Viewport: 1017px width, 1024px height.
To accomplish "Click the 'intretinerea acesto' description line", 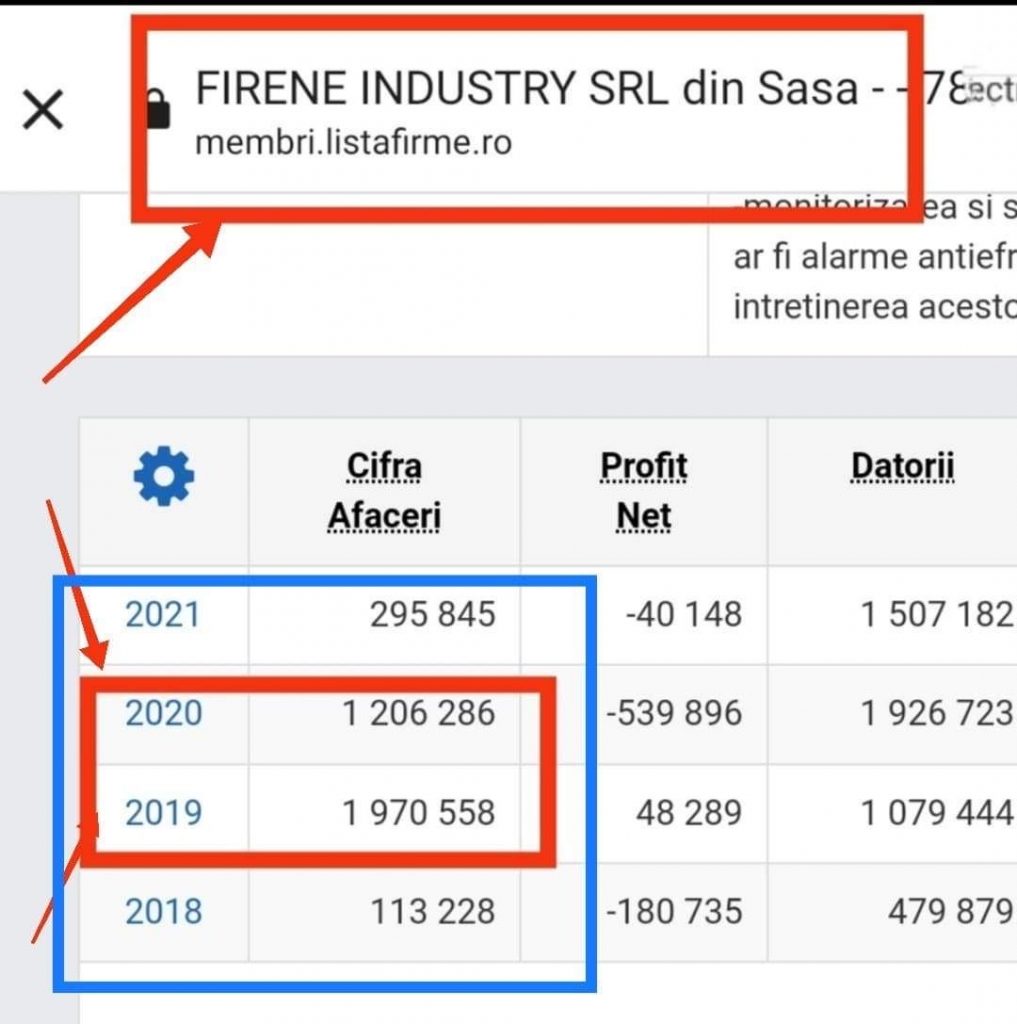I will 875,307.
